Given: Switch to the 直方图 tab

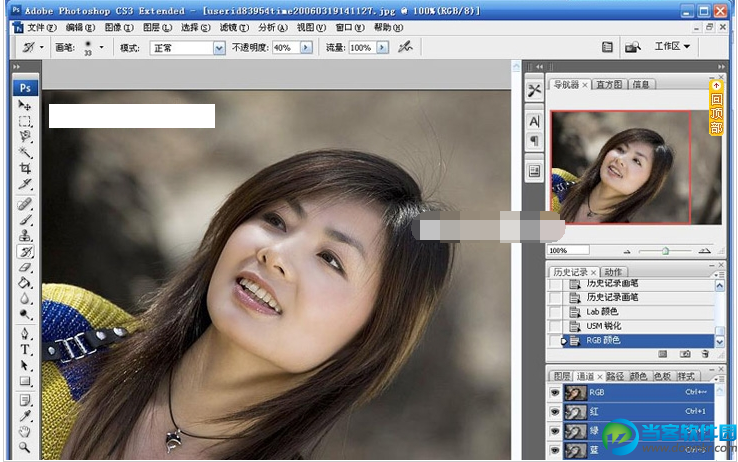Looking at the screenshot, I should click(x=609, y=85).
